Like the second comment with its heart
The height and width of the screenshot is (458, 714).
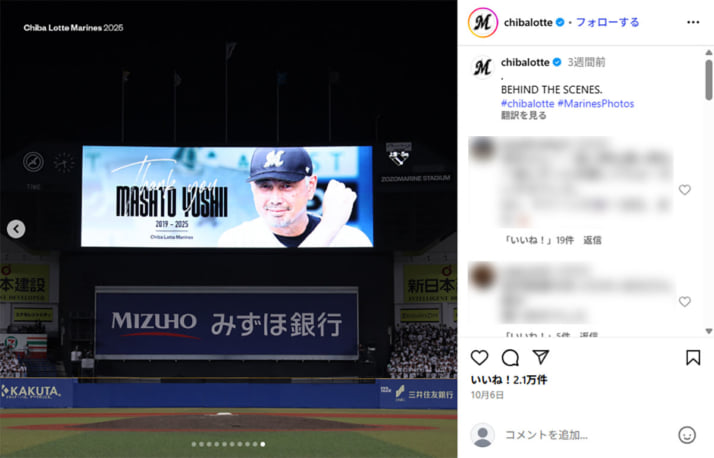(684, 301)
